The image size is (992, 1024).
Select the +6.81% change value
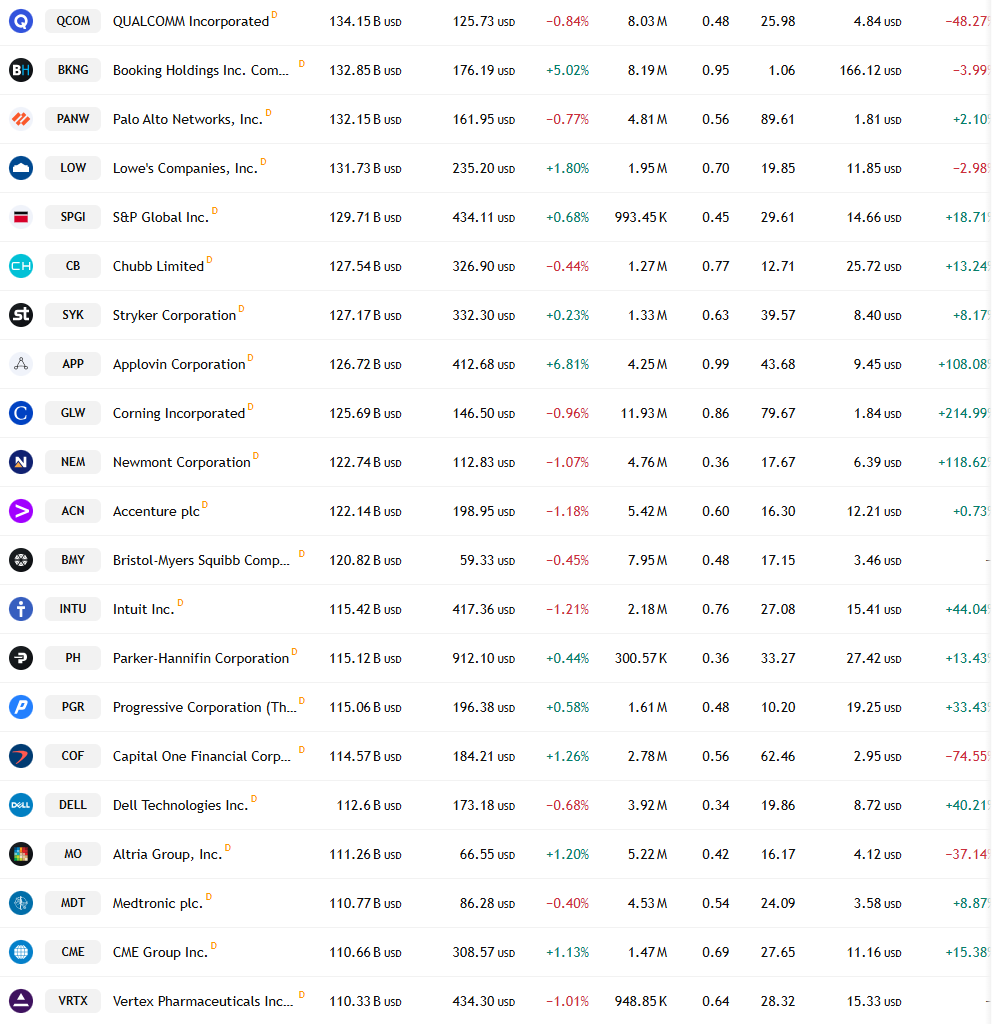click(x=568, y=364)
